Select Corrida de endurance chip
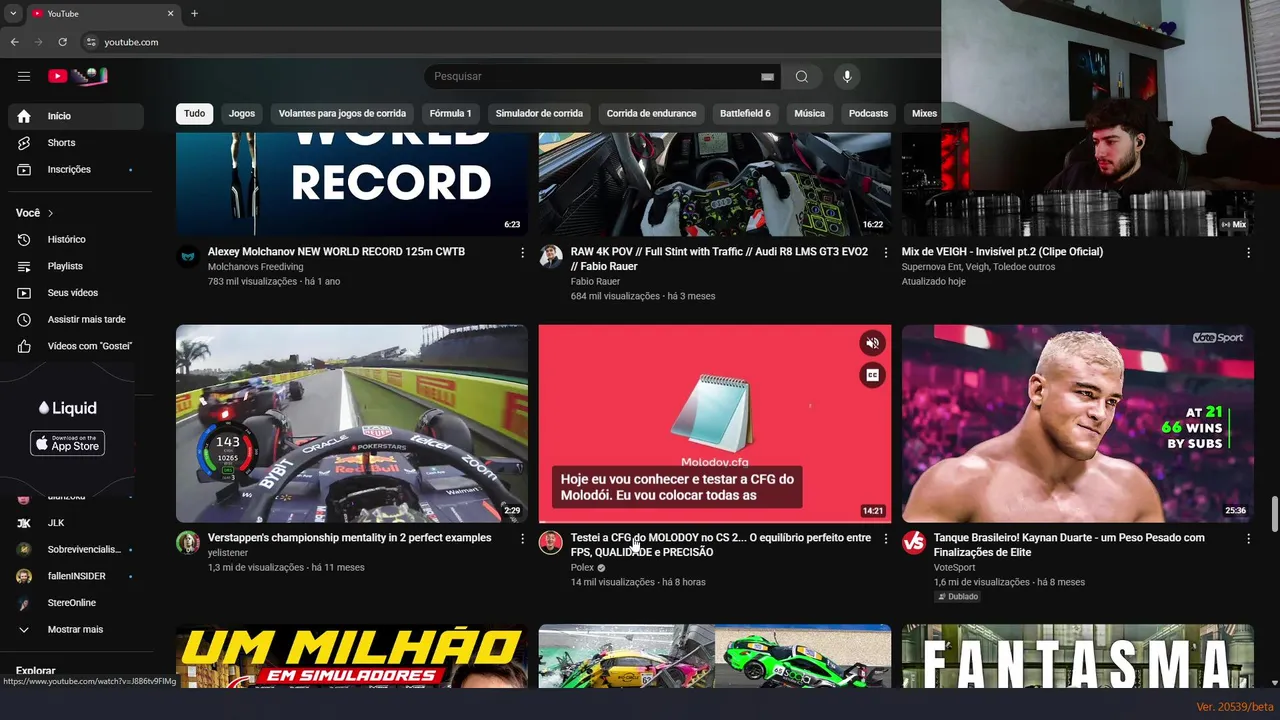 (x=651, y=113)
